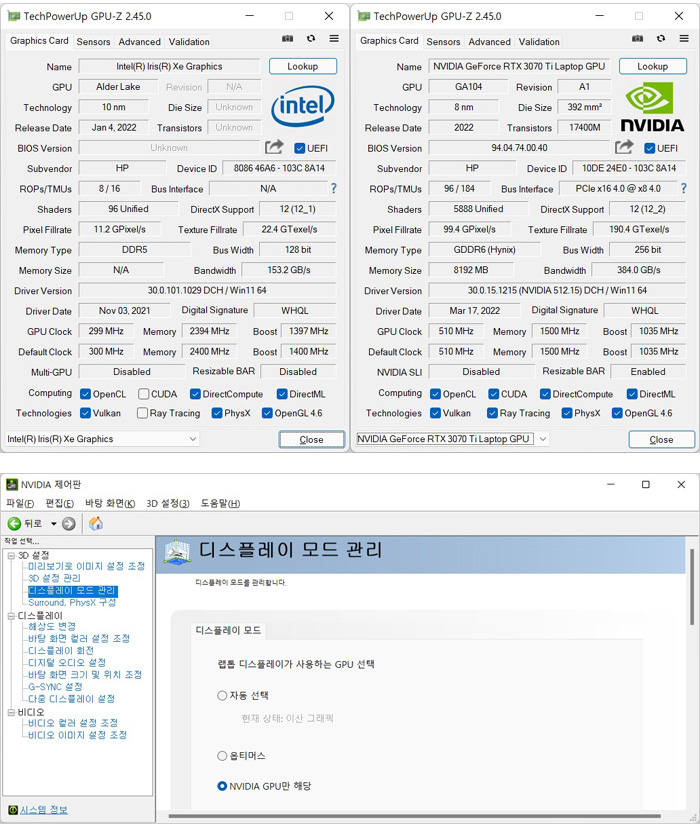Click the NVIDIA logo image

[652, 106]
